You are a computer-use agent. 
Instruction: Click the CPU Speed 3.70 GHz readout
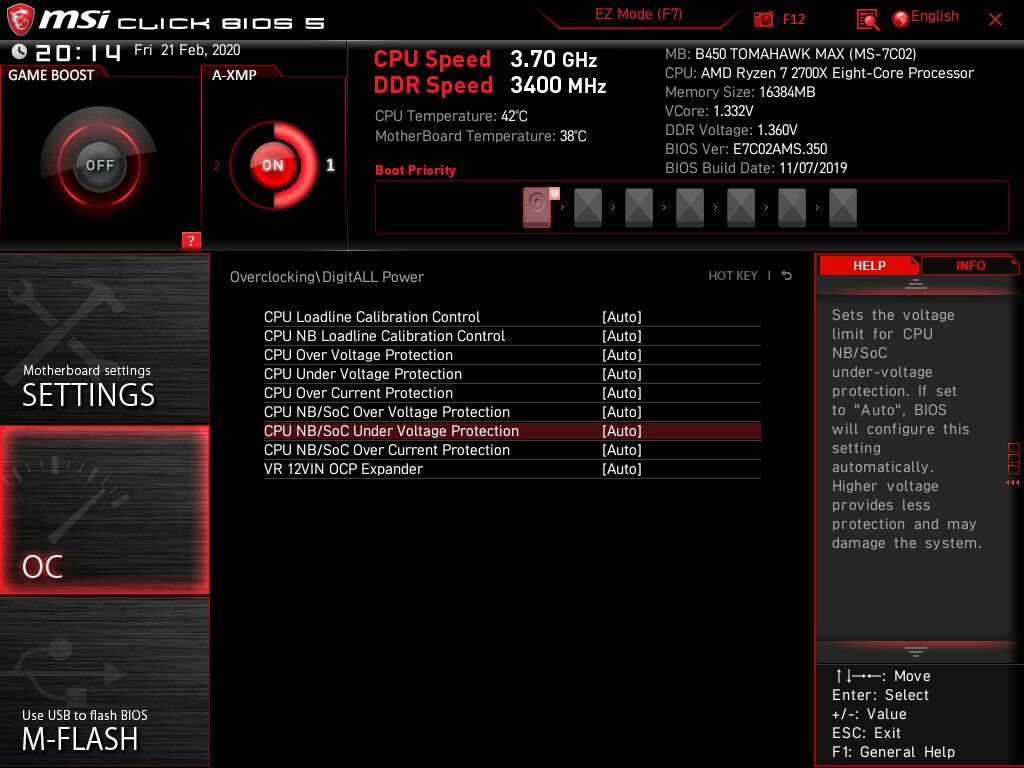[485, 59]
